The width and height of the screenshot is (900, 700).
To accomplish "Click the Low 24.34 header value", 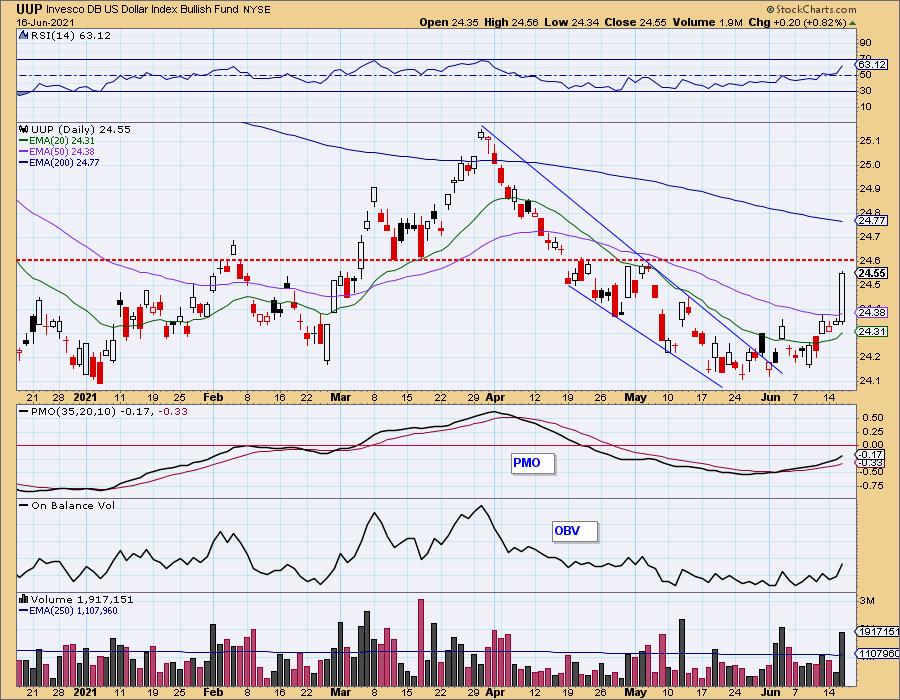I will [x=571, y=22].
